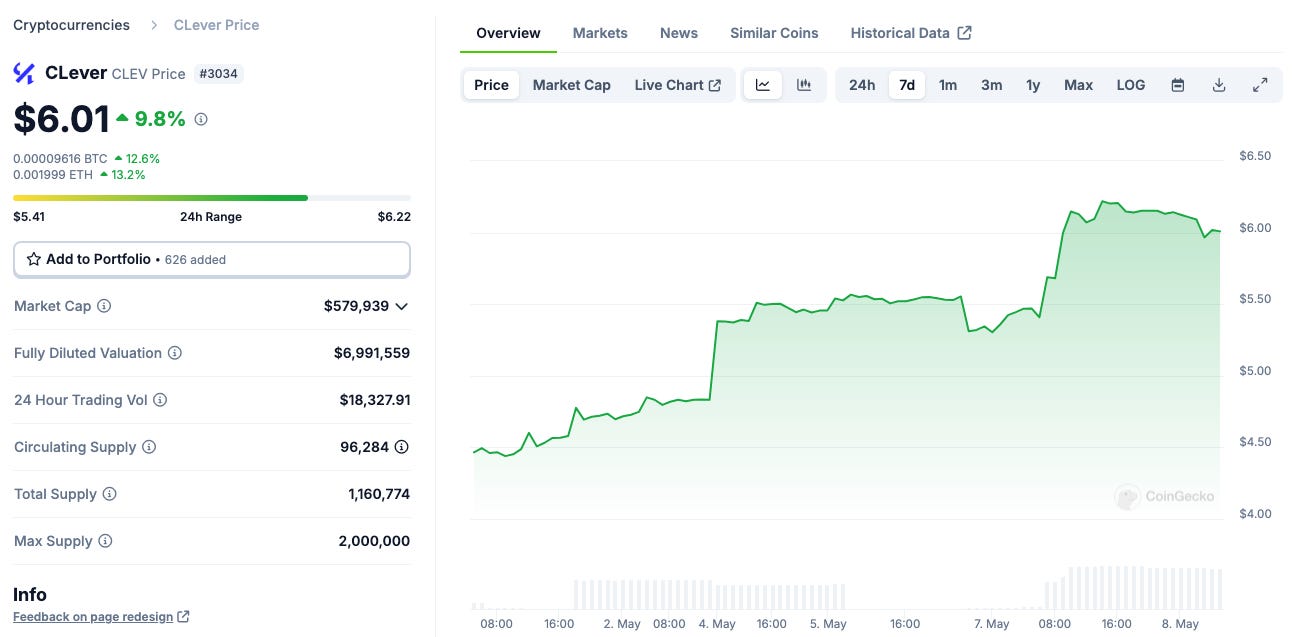Click the $18,327.91 trading volume value
This screenshot has width=1293, height=637.
tap(375, 400)
